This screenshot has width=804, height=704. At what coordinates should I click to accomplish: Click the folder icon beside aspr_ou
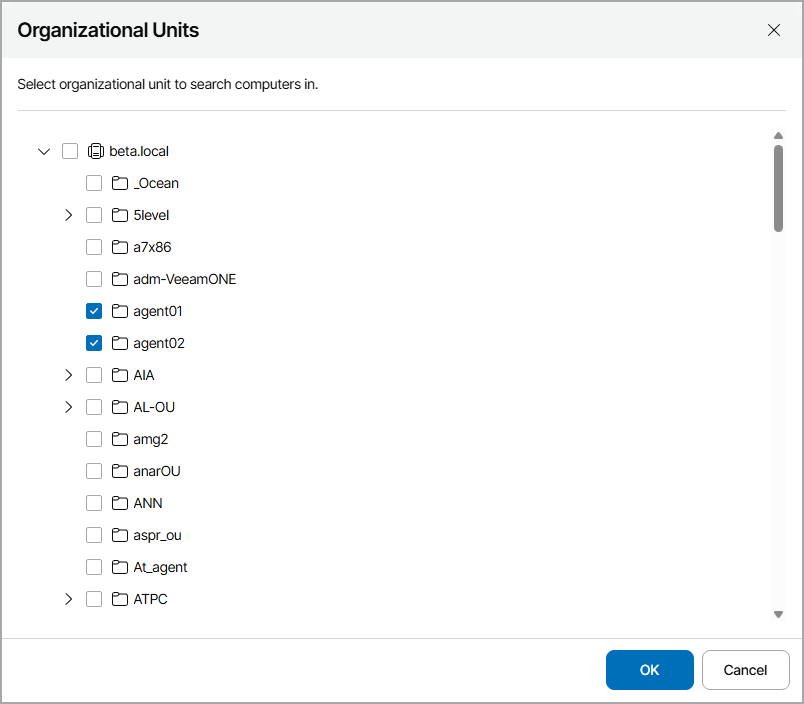coord(119,535)
